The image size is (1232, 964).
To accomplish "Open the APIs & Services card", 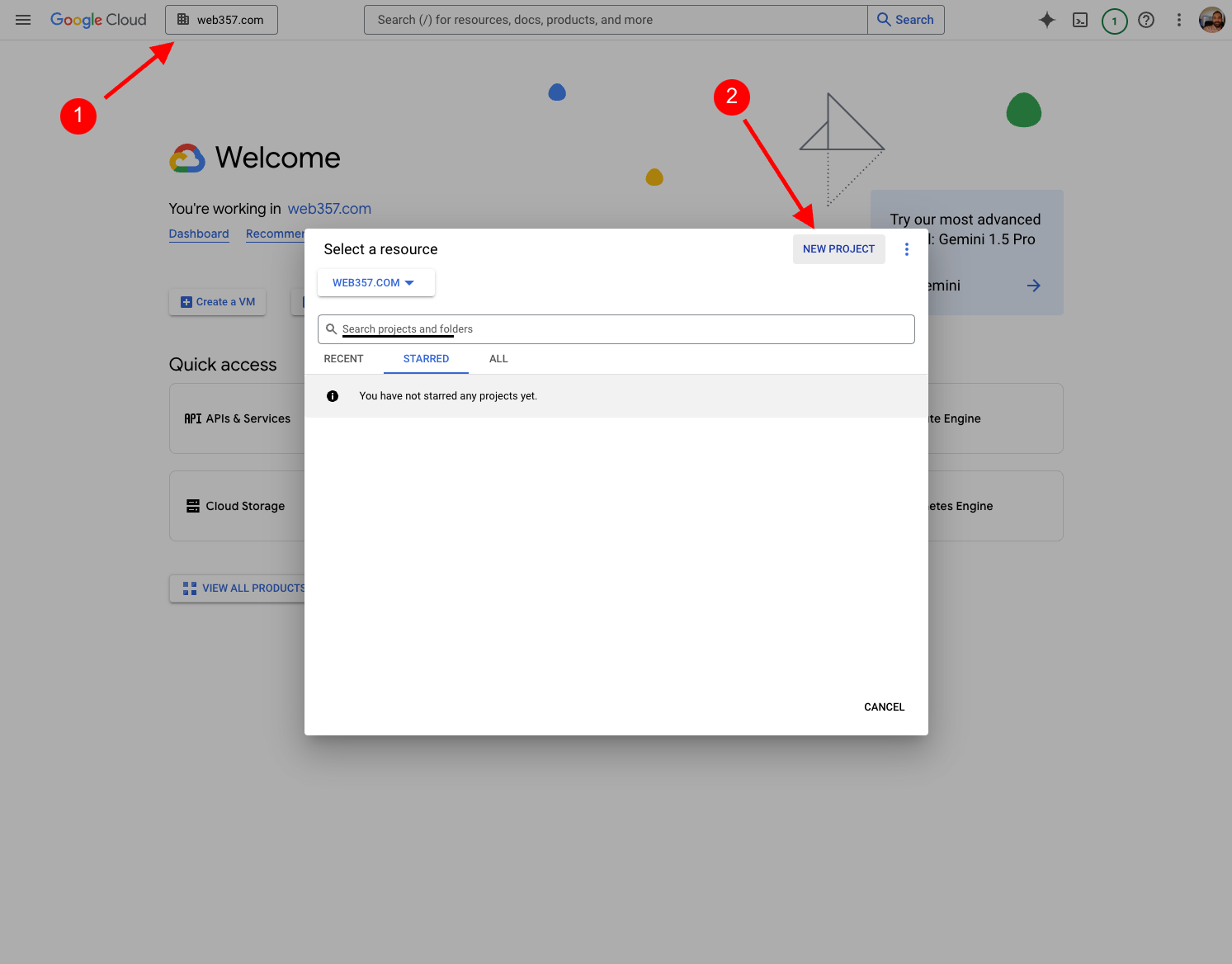I will [x=238, y=418].
